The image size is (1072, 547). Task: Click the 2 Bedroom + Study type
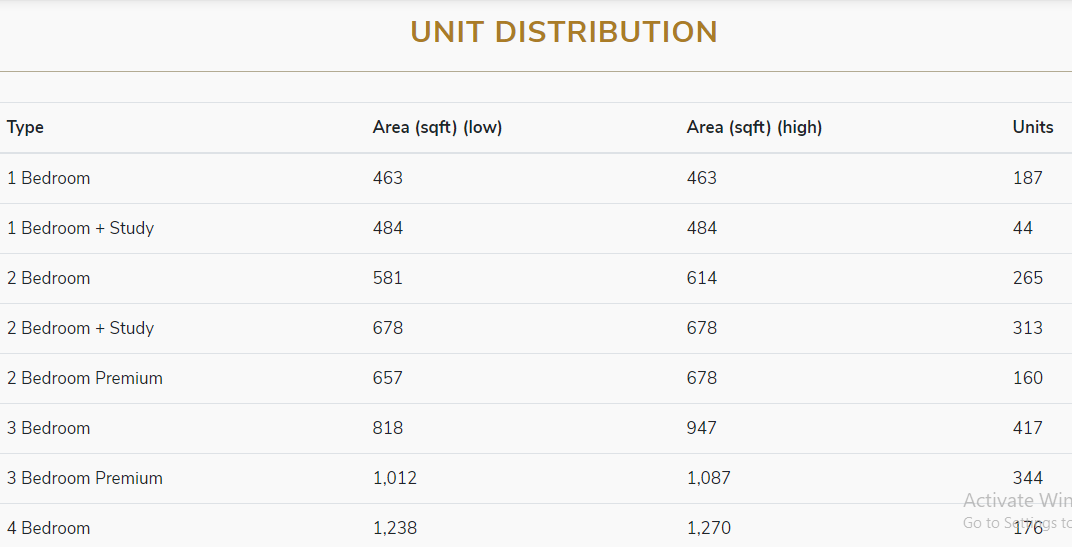pyautogui.click(x=80, y=328)
